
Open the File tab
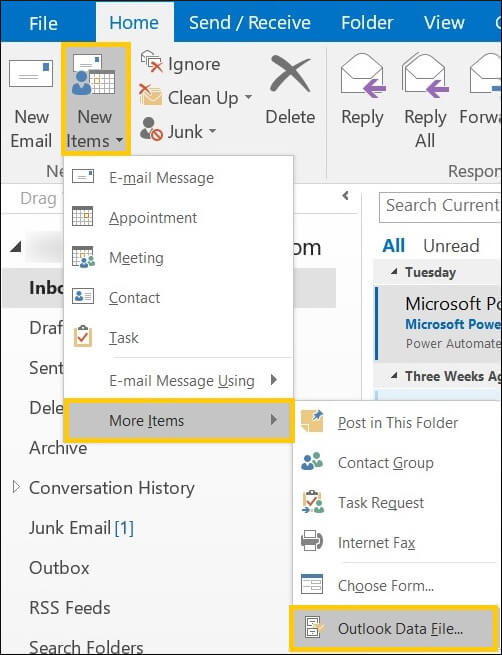[x=43, y=23]
